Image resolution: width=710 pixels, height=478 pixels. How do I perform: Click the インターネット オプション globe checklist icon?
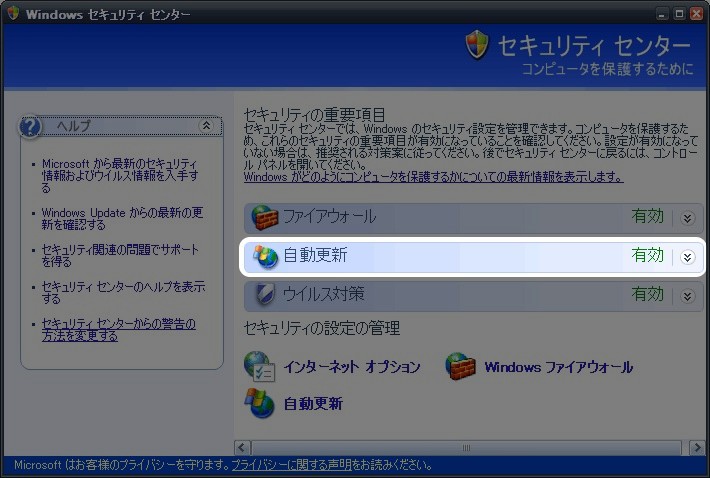[x=259, y=366]
